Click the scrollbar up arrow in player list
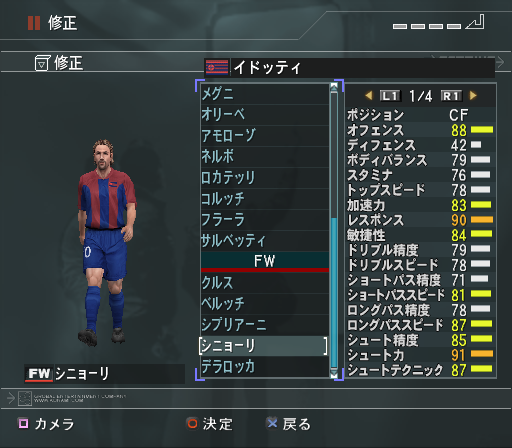Image resolution: width=512 pixels, height=448 pixels. 334,87
